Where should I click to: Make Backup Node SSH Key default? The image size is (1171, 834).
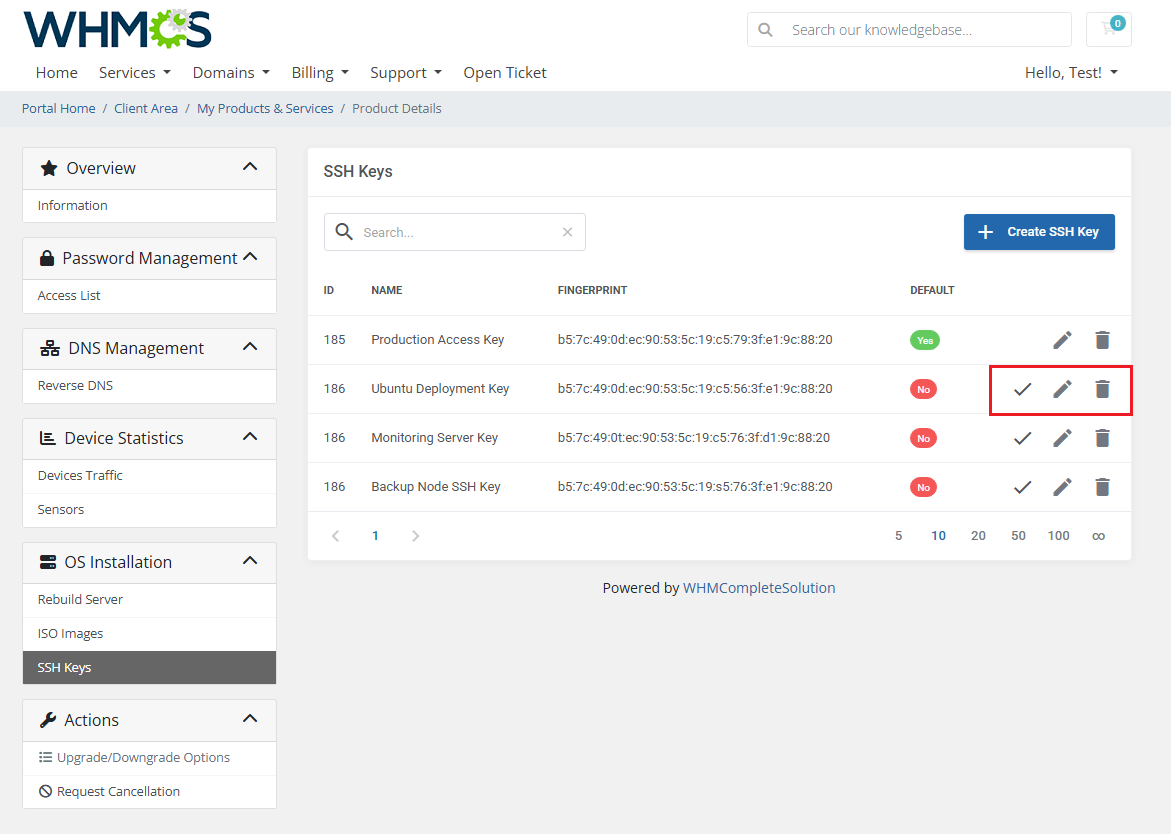[x=1022, y=488]
